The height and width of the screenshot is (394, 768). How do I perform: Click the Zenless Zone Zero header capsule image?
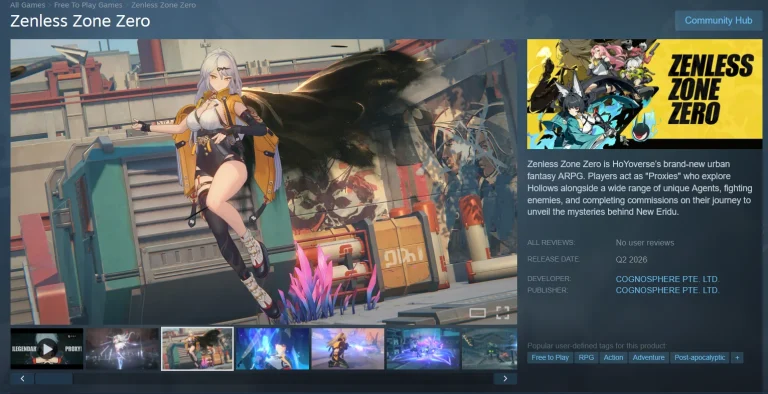[x=645, y=94]
